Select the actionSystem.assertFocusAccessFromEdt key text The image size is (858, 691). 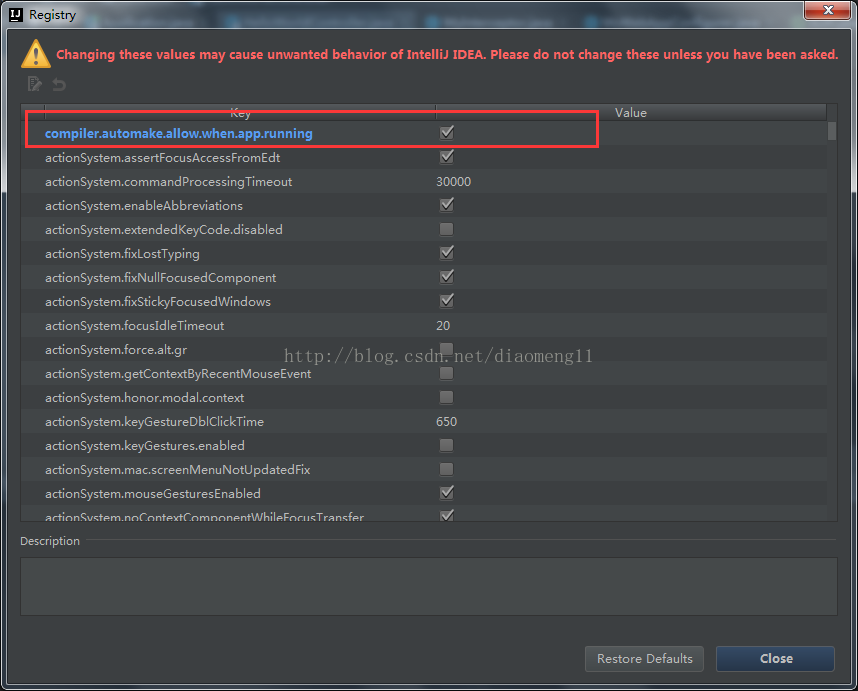click(x=163, y=158)
